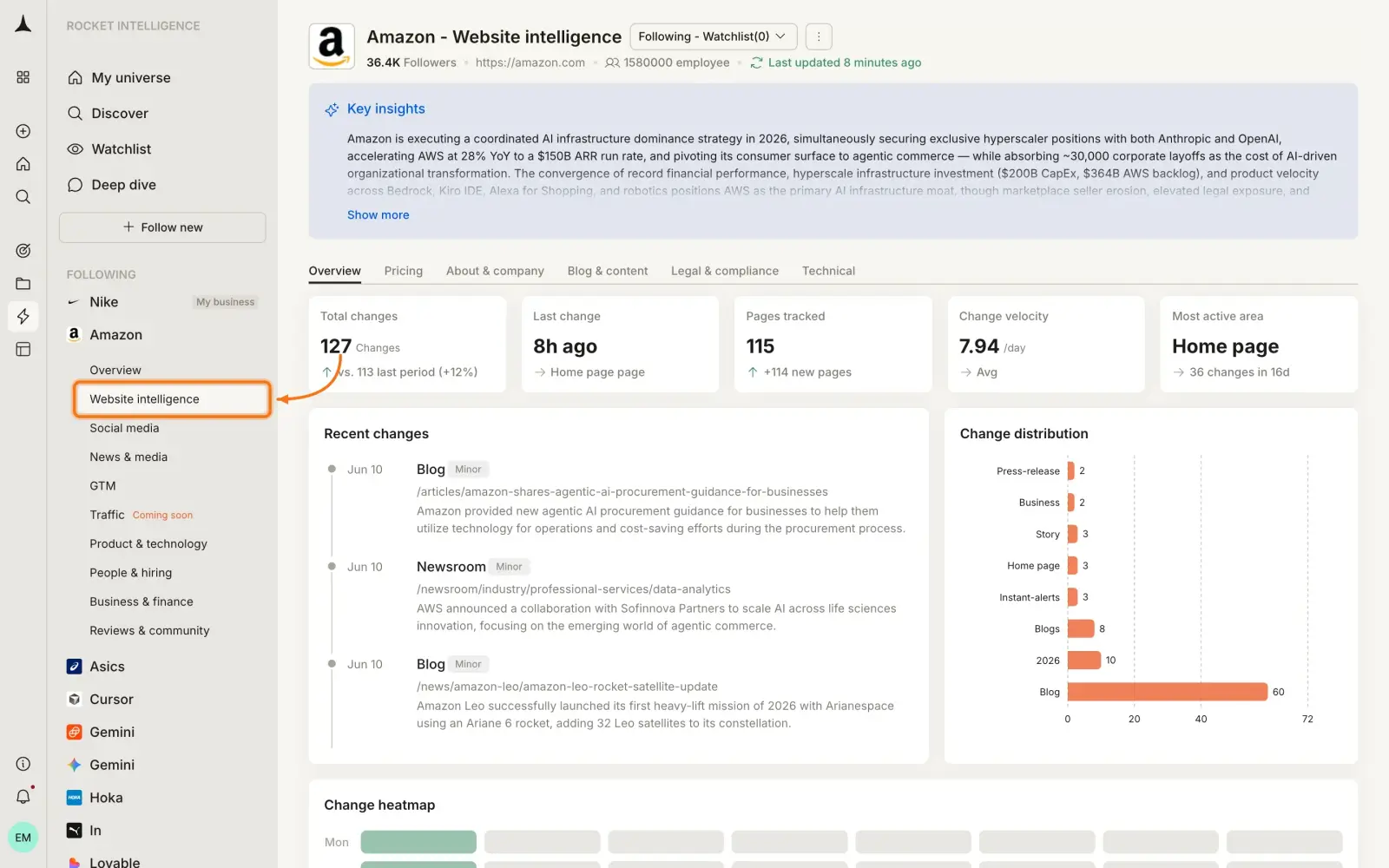Image resolution: width=1389 pixels, height=868 pixels.
Task: Open the target icon in left rail
Action: tap(23, 251)
